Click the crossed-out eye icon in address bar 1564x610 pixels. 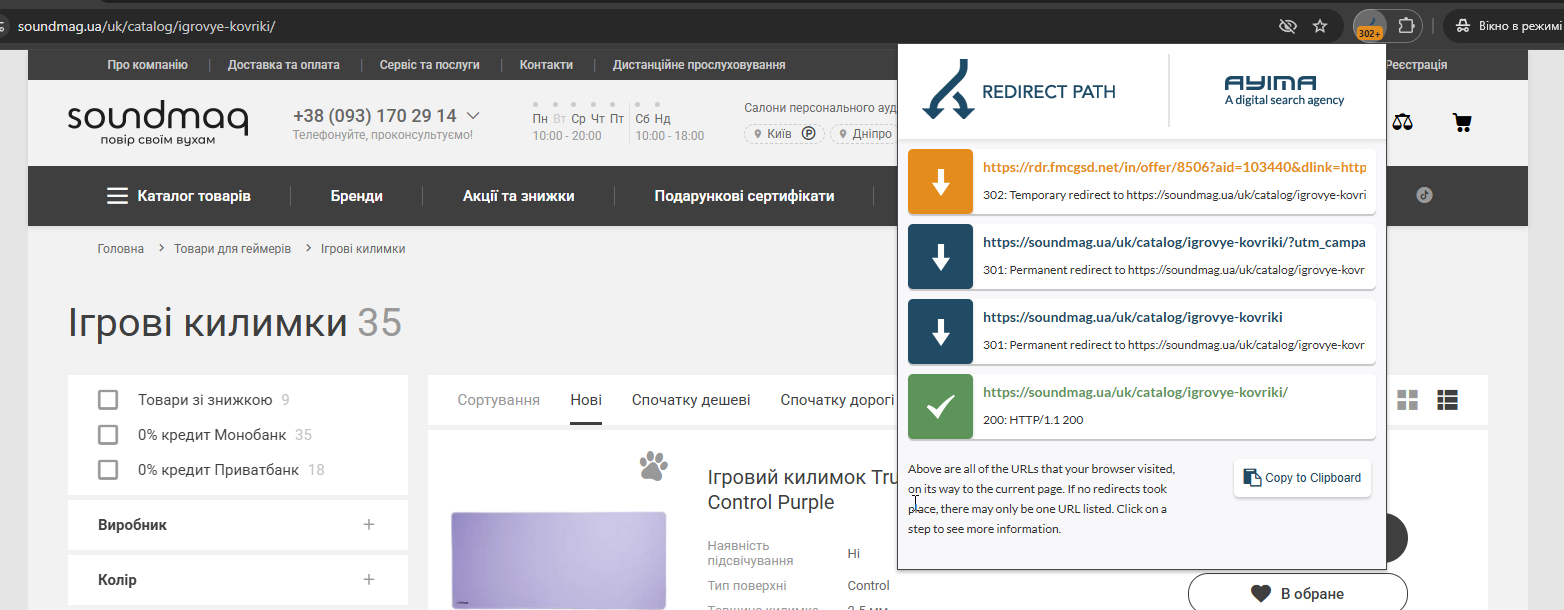(1288, 26)
